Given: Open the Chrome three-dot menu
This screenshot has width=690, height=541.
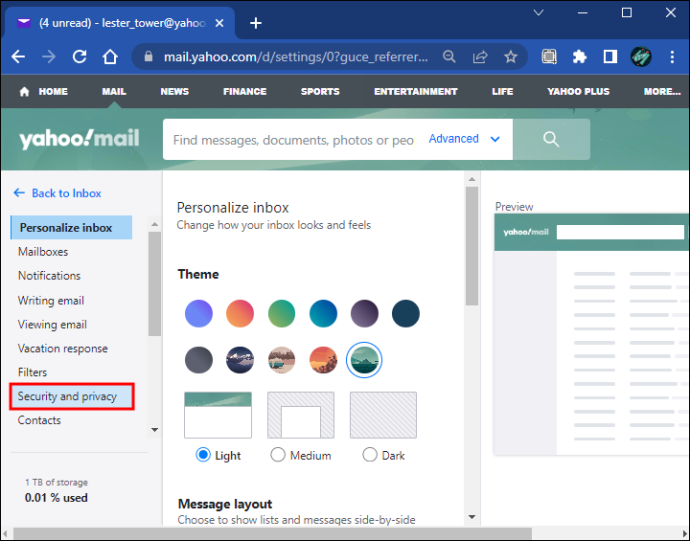Looking at the screenshot, I should coord(672,57).
